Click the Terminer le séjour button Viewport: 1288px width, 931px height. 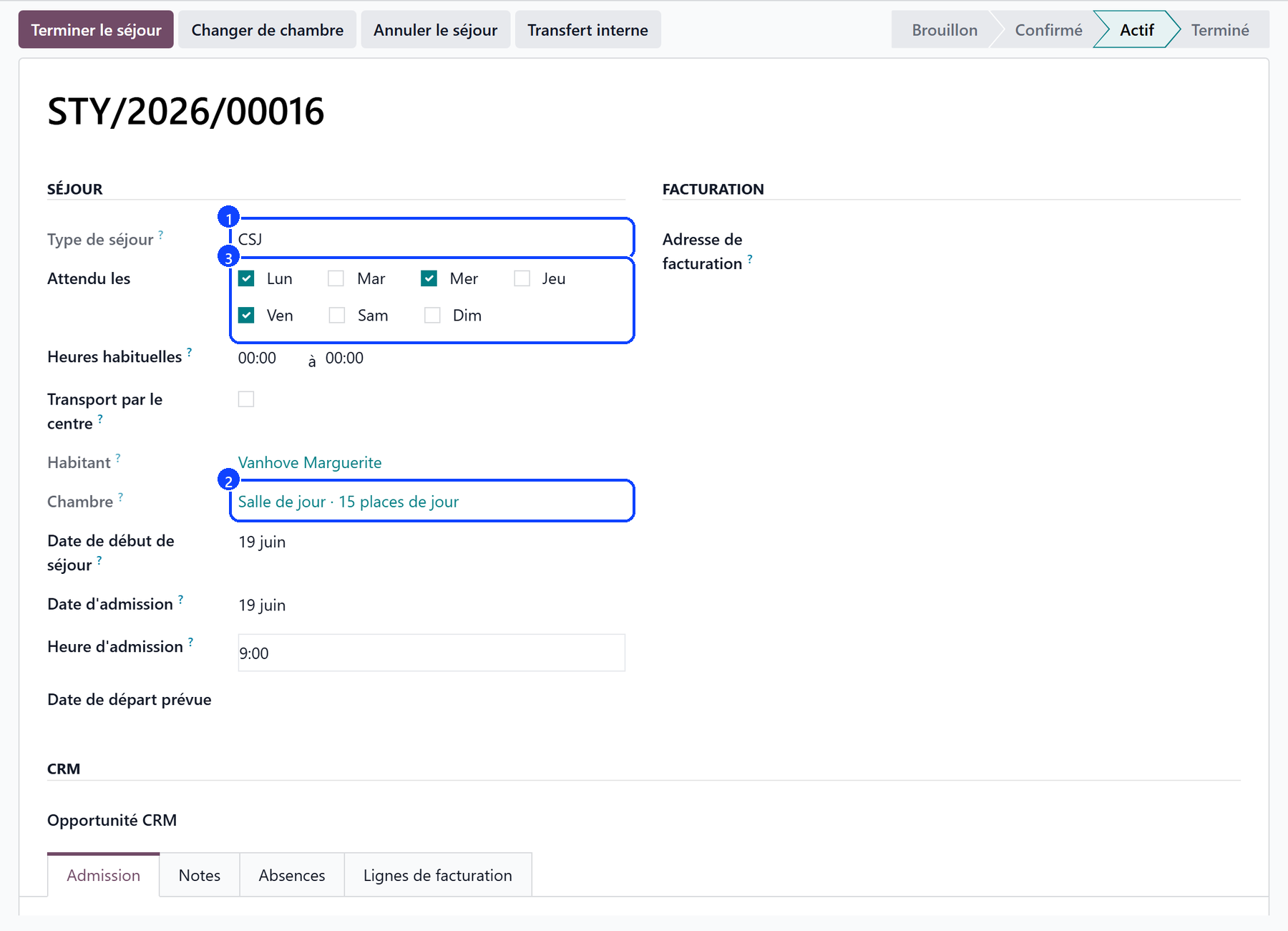pyautogui.click(x=96, y=29)
